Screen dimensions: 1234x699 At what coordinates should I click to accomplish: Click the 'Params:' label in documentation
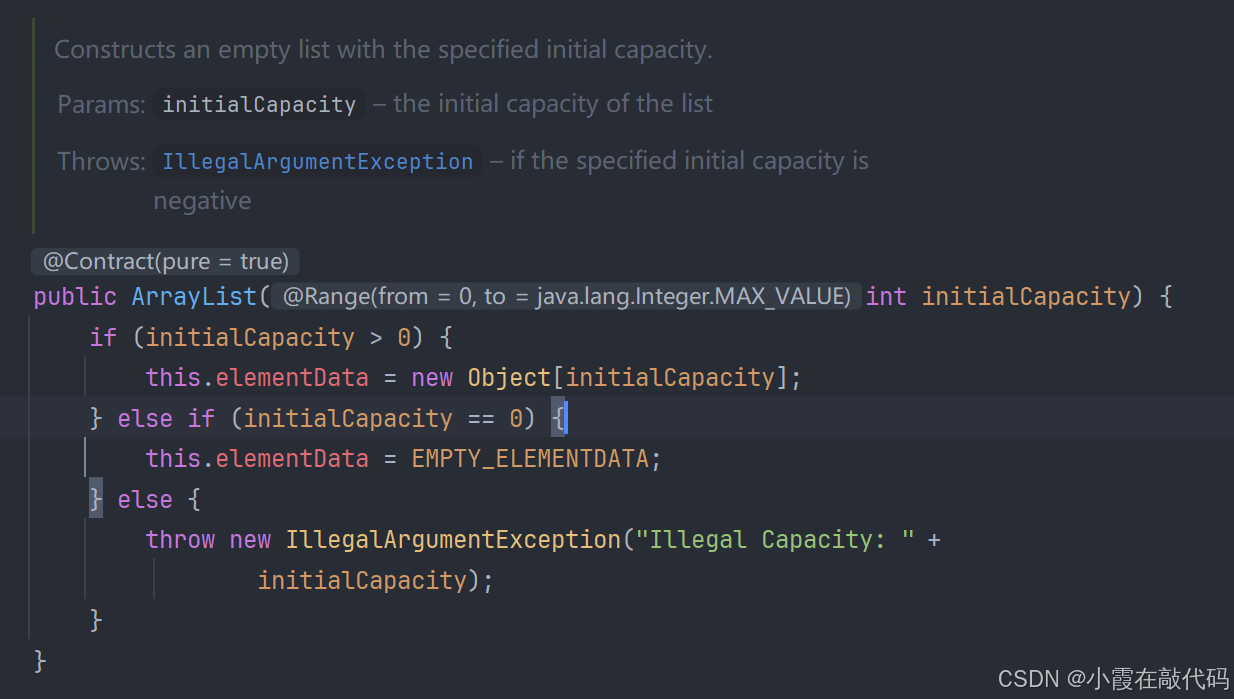[102, 104]
